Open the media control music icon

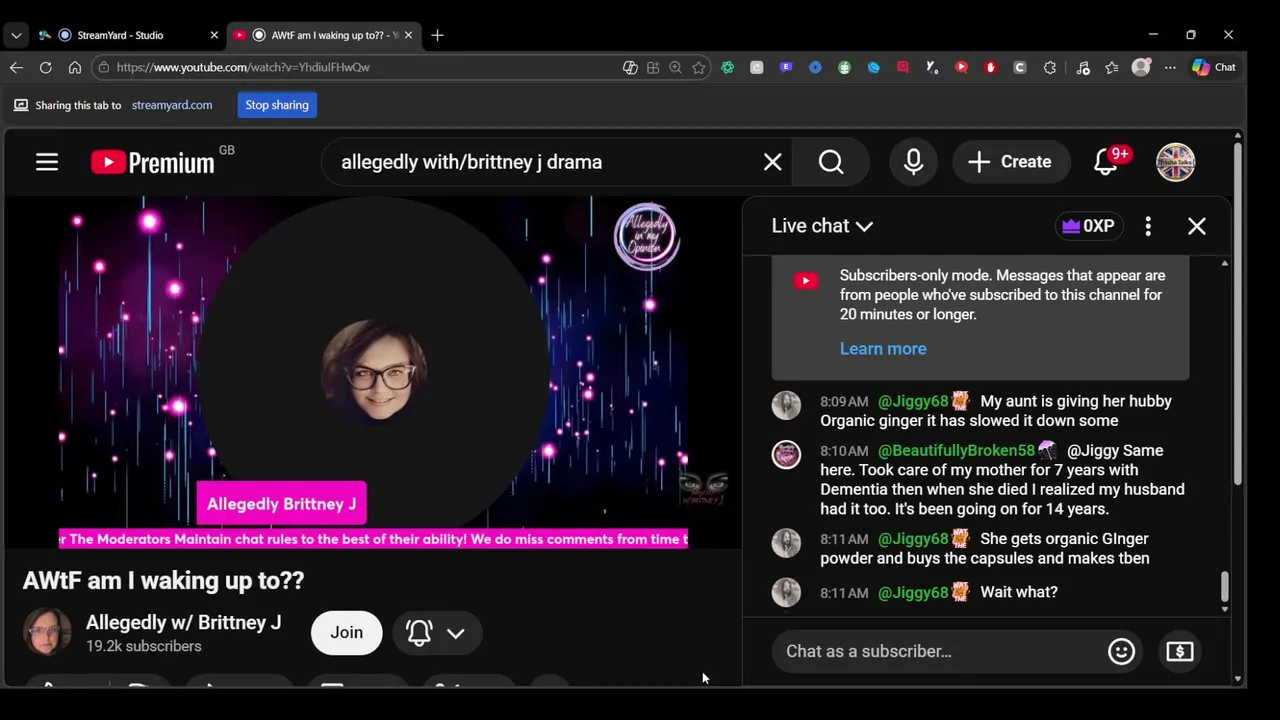(x=1083, y=67)
